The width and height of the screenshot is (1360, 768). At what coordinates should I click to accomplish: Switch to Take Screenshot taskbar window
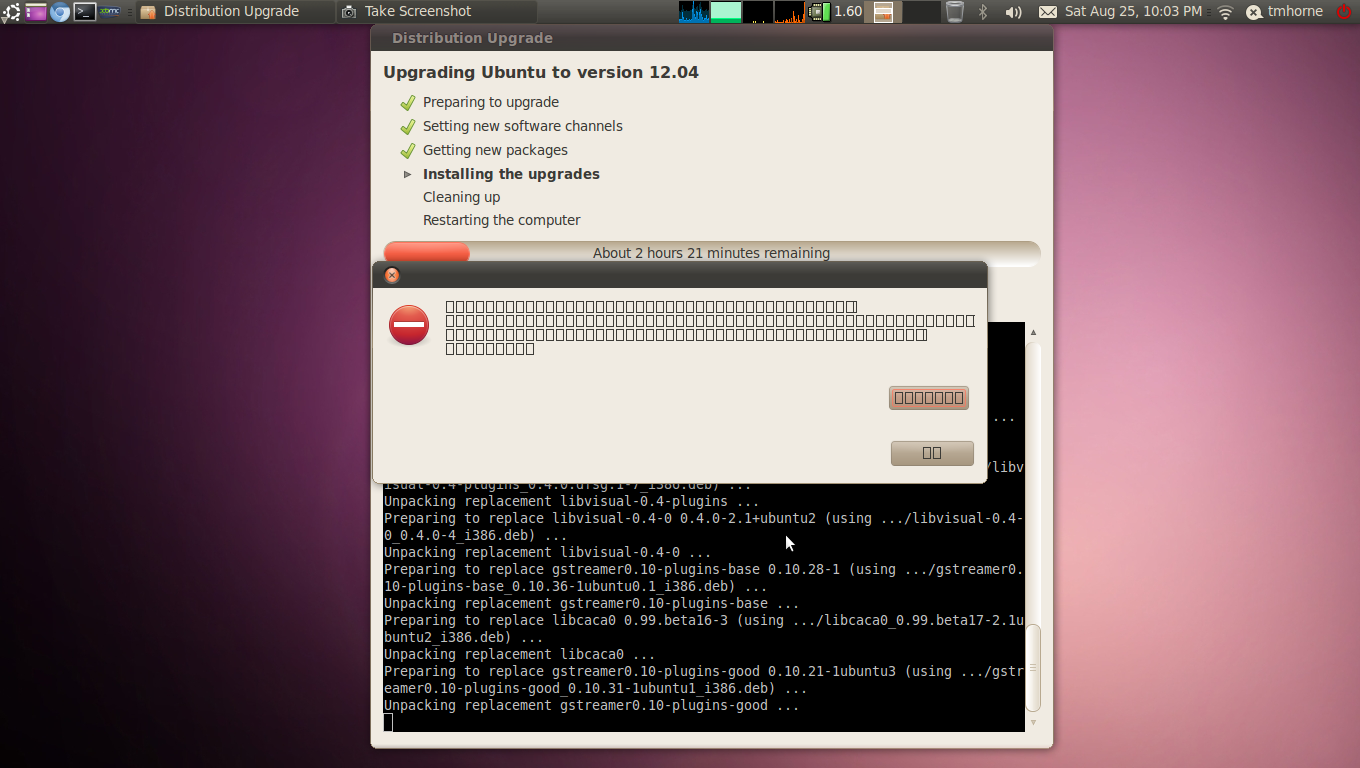(436, 12)
